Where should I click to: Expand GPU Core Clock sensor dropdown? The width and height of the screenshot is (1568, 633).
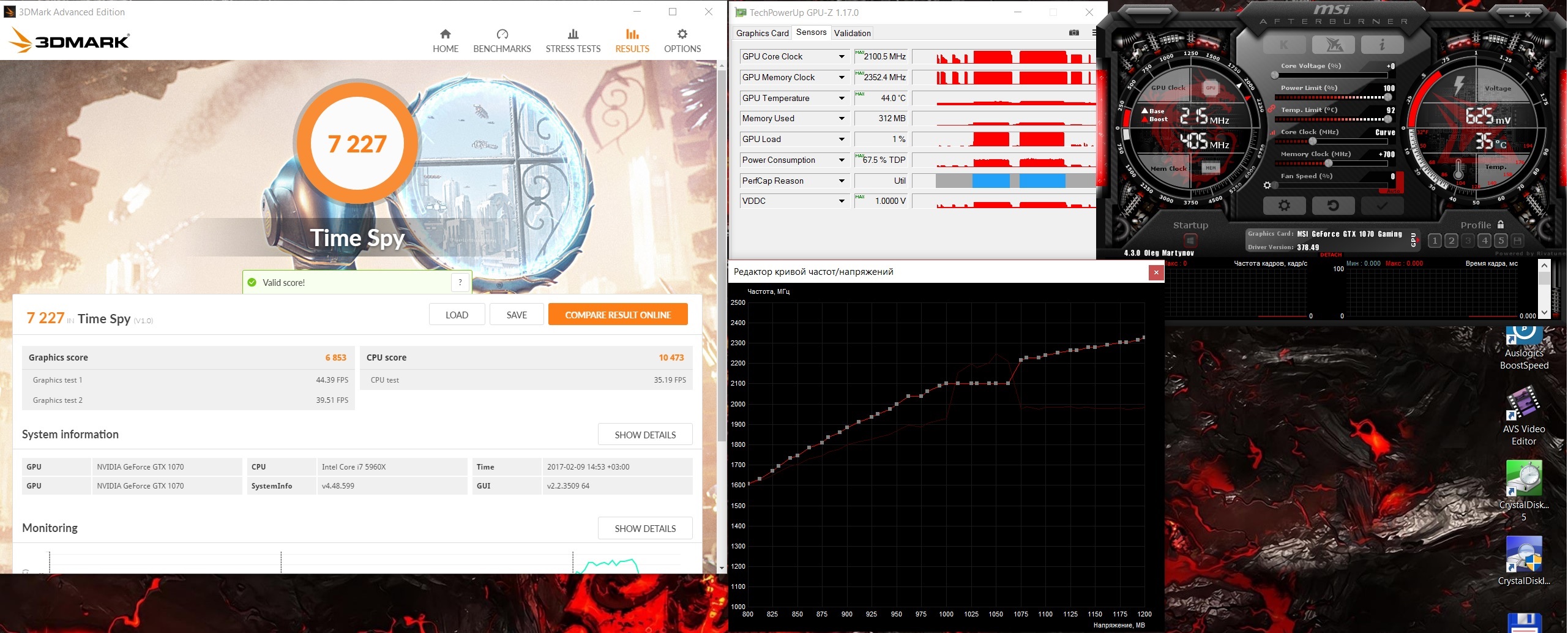(842, 56)
